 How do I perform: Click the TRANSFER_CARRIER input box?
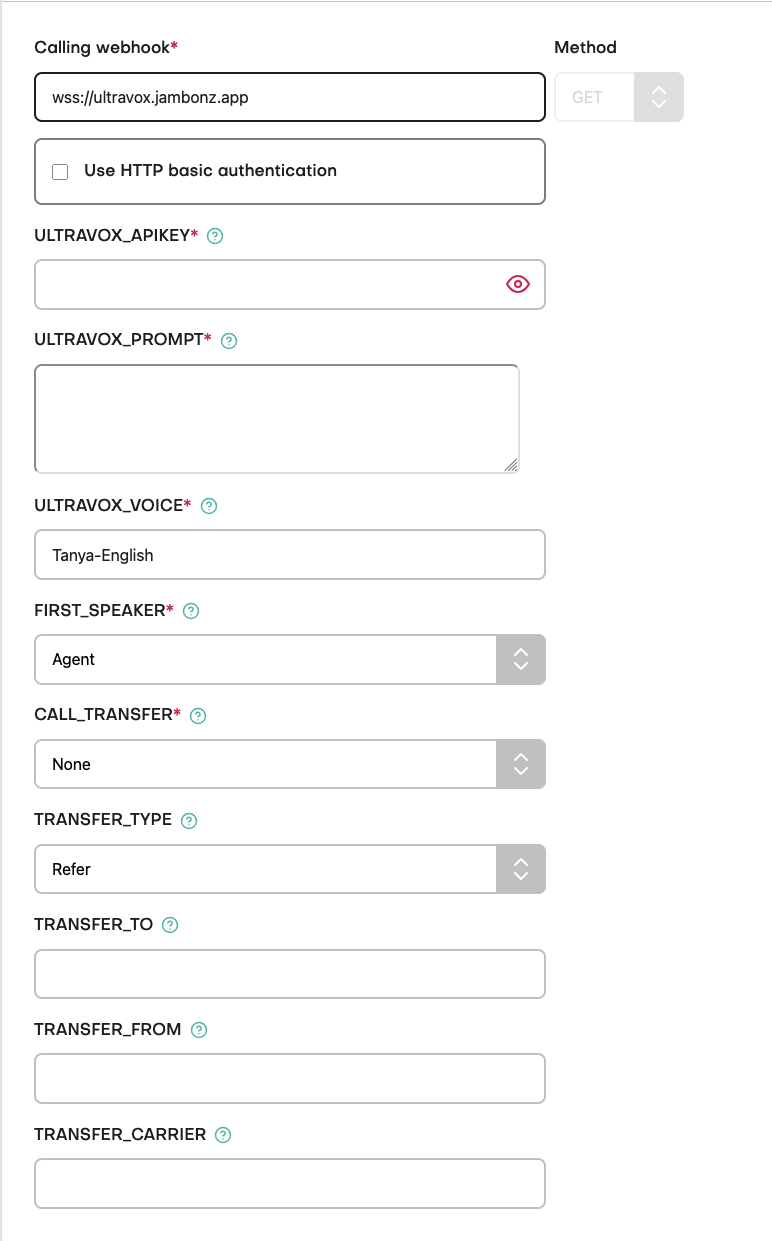[x=289, y=1183]
